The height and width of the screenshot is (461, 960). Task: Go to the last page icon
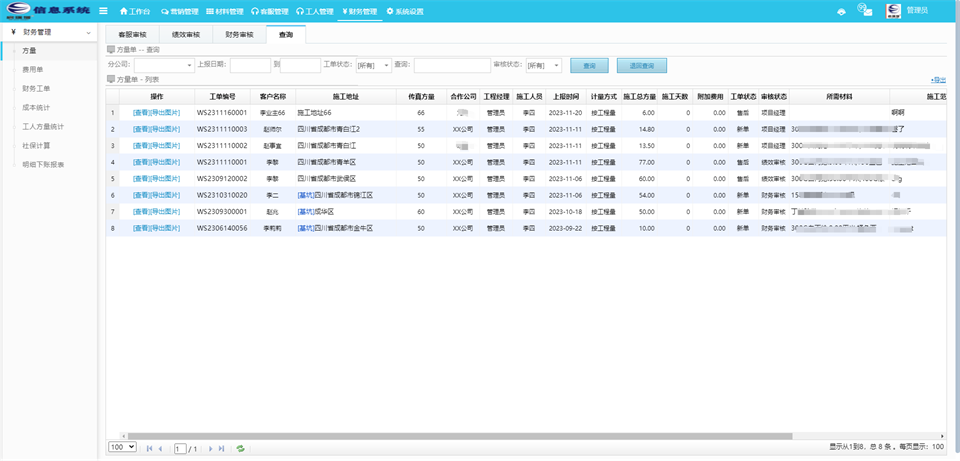221,448
